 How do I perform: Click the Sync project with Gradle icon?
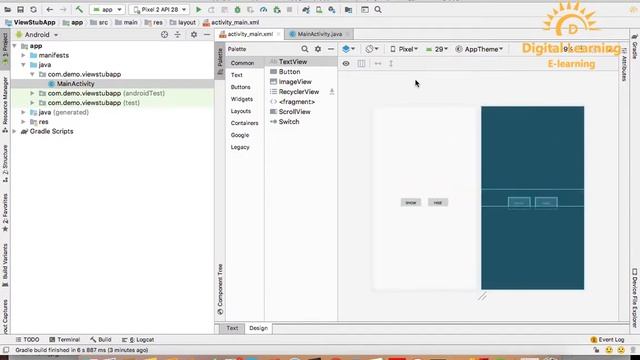coord(306,9)
